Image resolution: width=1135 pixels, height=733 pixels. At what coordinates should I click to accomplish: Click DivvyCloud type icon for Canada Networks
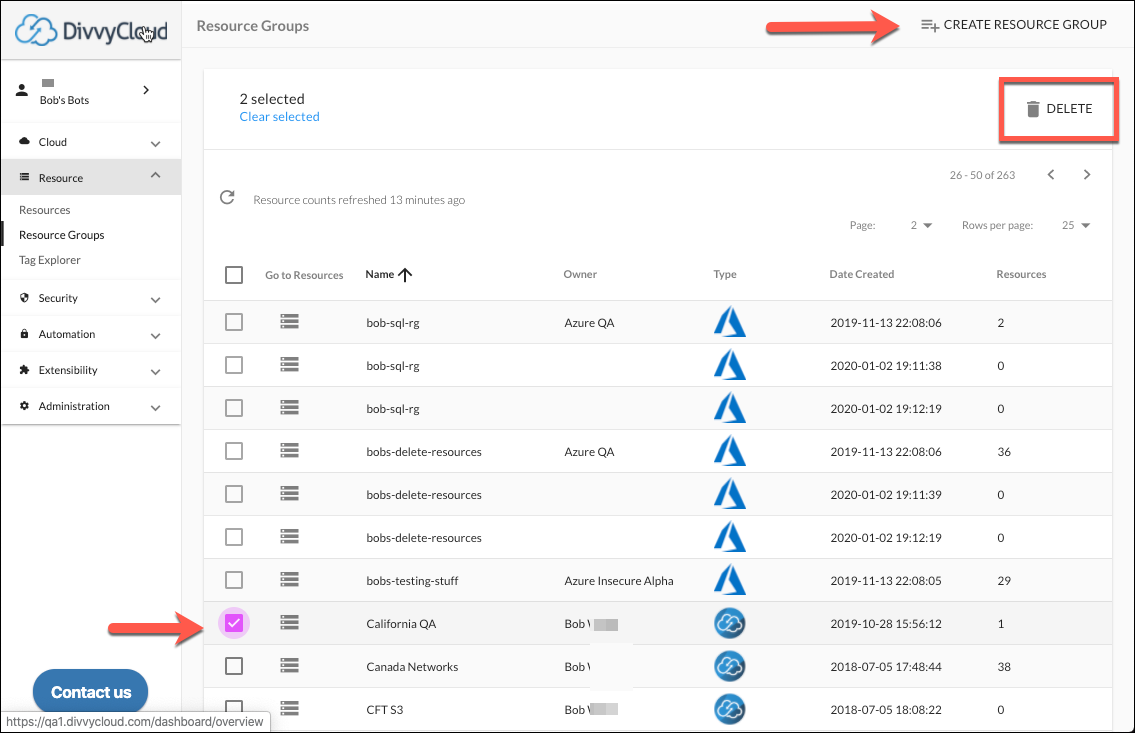pyautogui.click(x=730, y=666)
